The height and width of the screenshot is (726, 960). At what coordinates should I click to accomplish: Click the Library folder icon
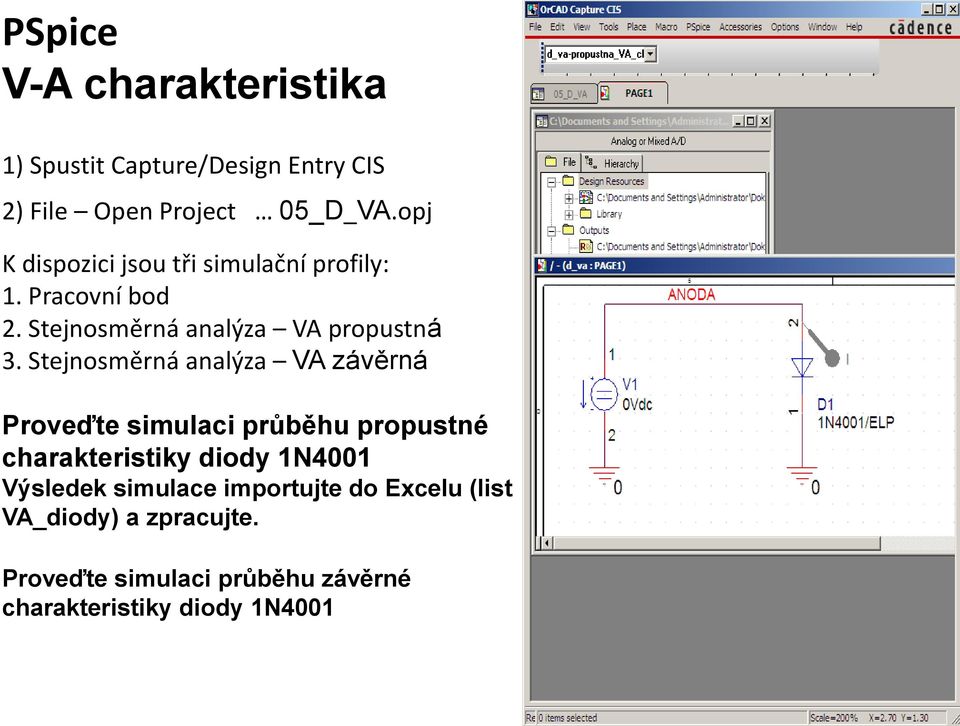[586, 214]
